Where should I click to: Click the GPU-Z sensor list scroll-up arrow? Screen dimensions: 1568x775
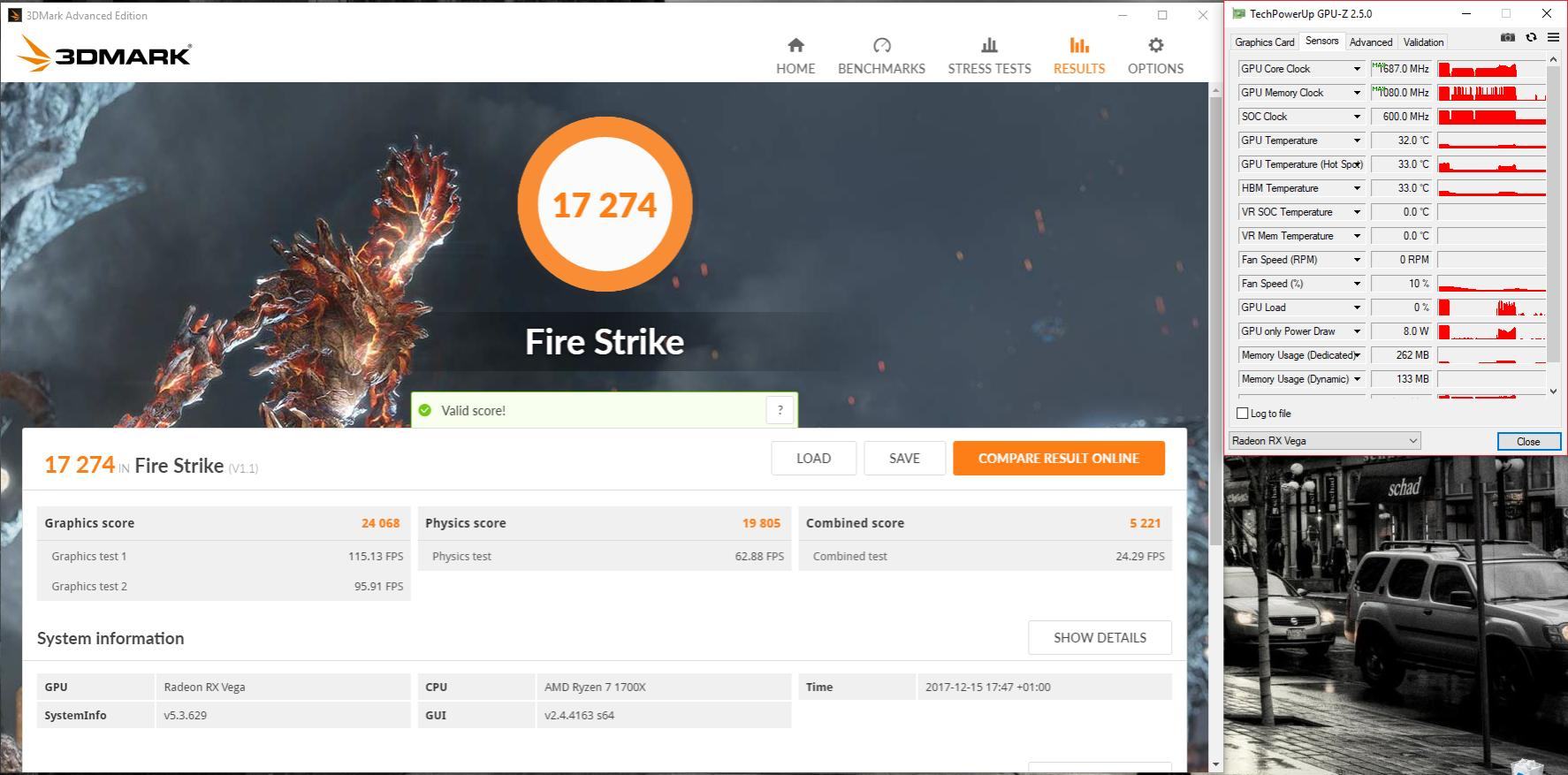click(1553, 59)
